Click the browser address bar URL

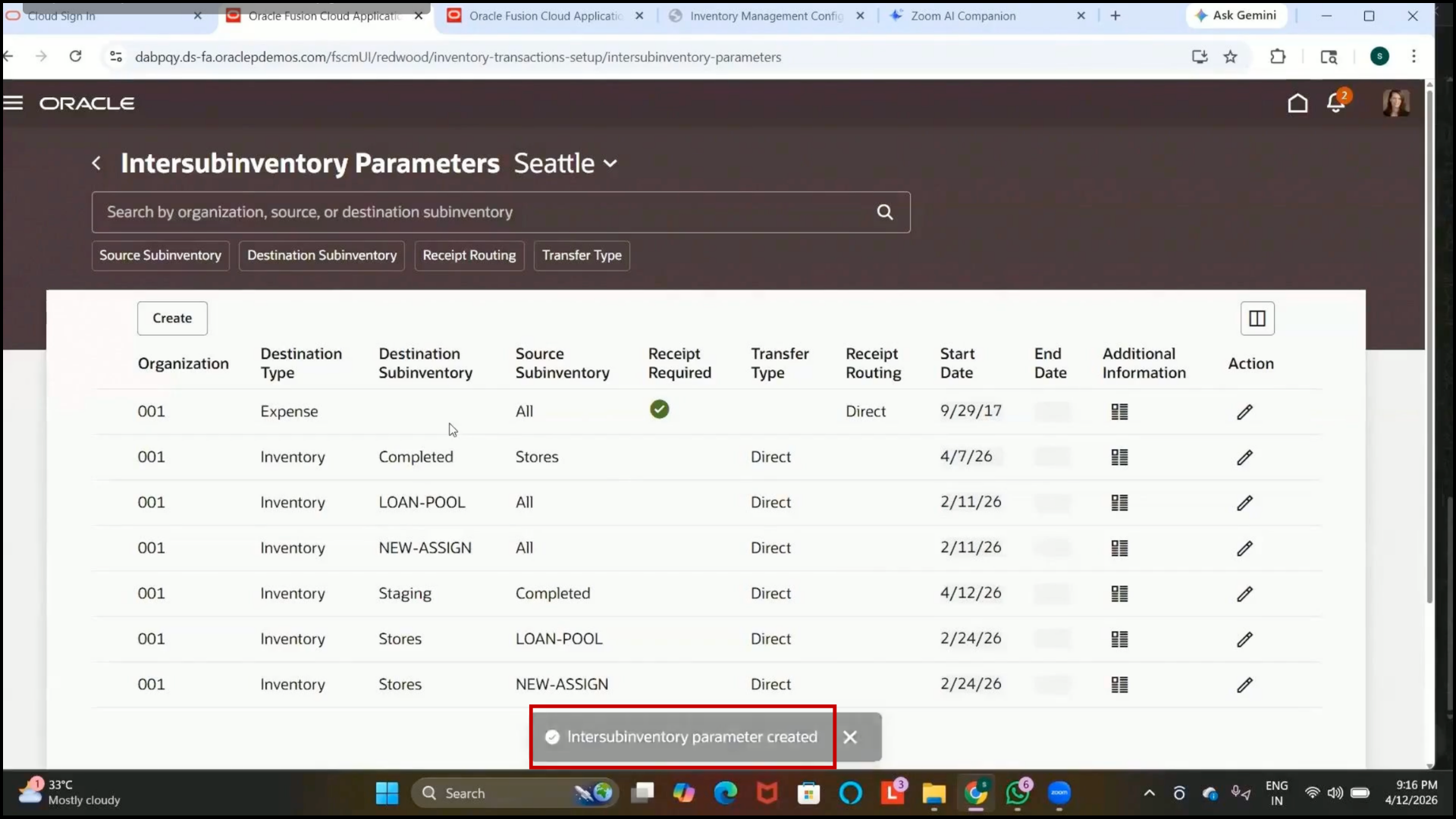458,57
